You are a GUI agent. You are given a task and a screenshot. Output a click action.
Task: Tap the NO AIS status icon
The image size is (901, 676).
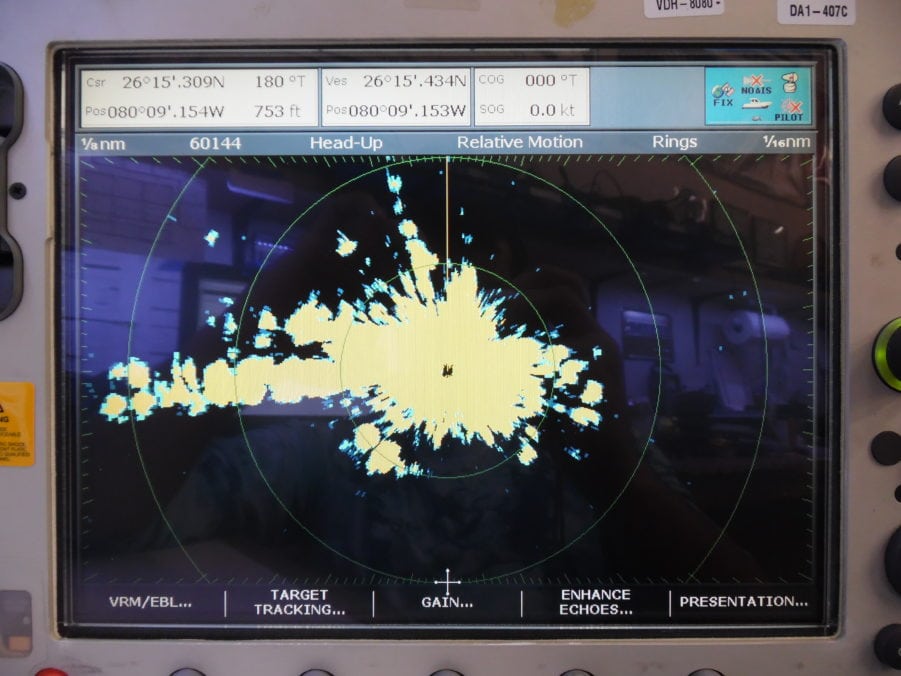pyautogui.click(x=756, y=85)
